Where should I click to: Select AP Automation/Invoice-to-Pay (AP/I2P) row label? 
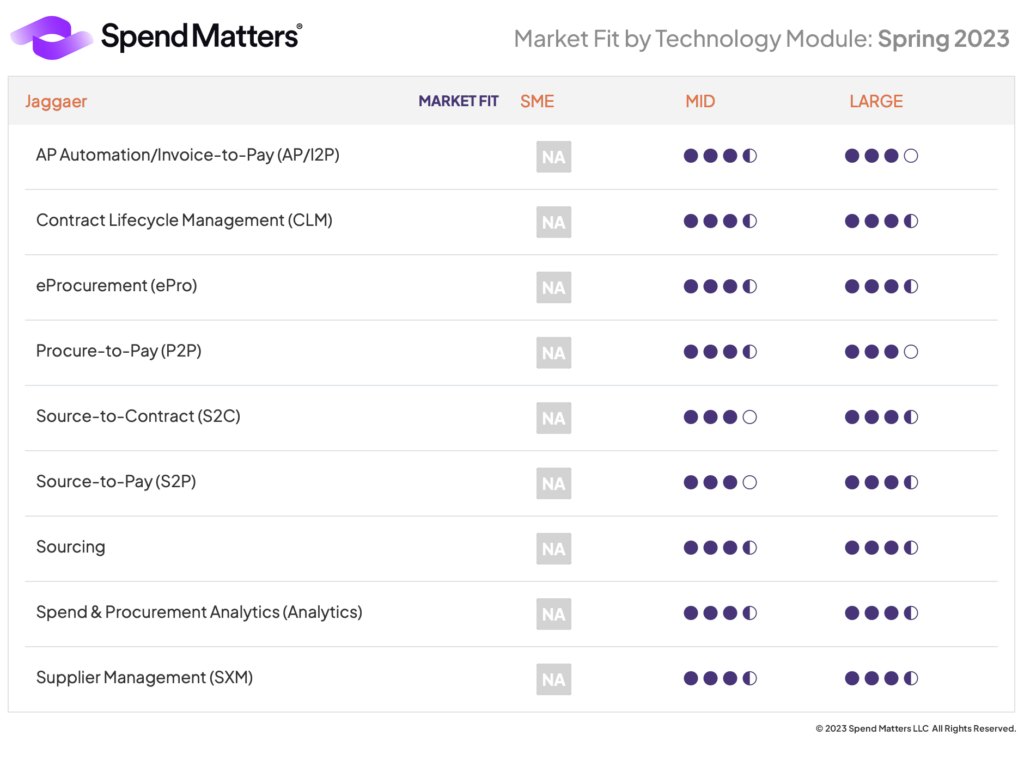pyautogui.click(x=187, y=155)
